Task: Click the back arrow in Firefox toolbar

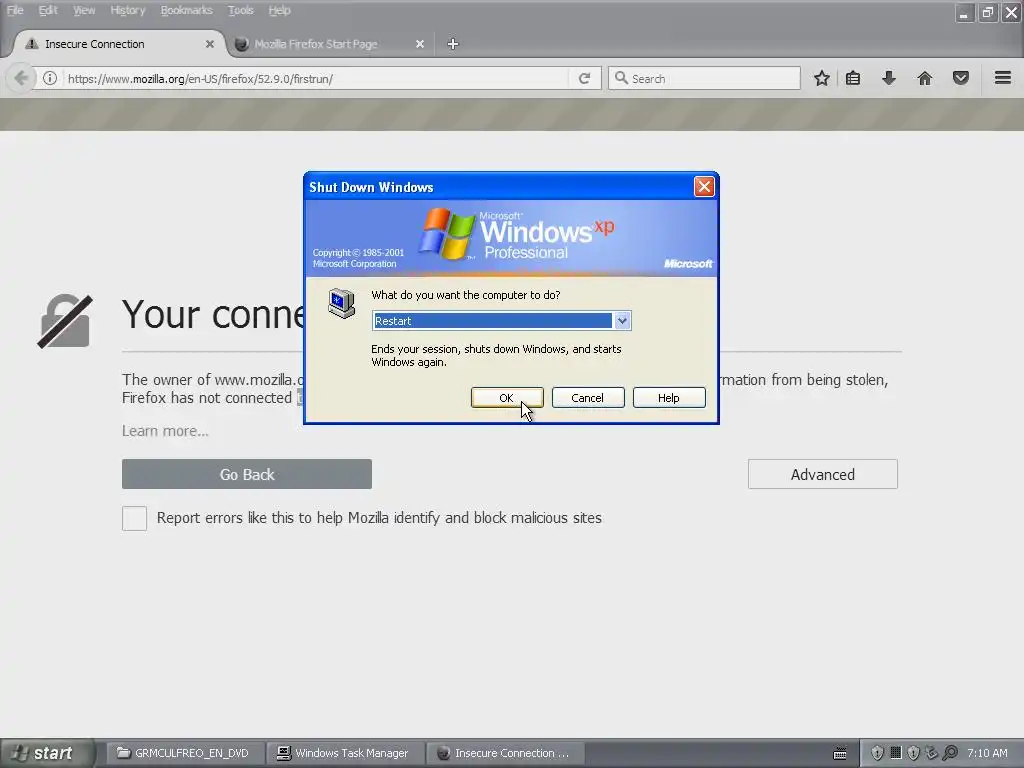Action: coord(20,78)
